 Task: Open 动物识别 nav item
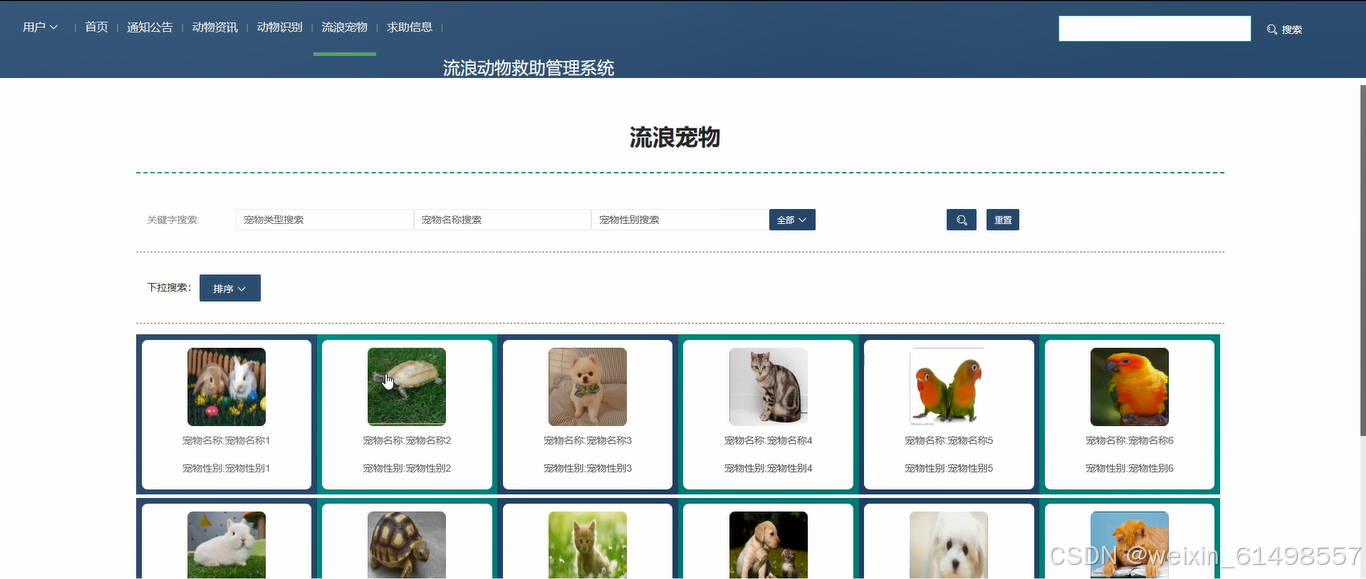click(x=279, y=27)
